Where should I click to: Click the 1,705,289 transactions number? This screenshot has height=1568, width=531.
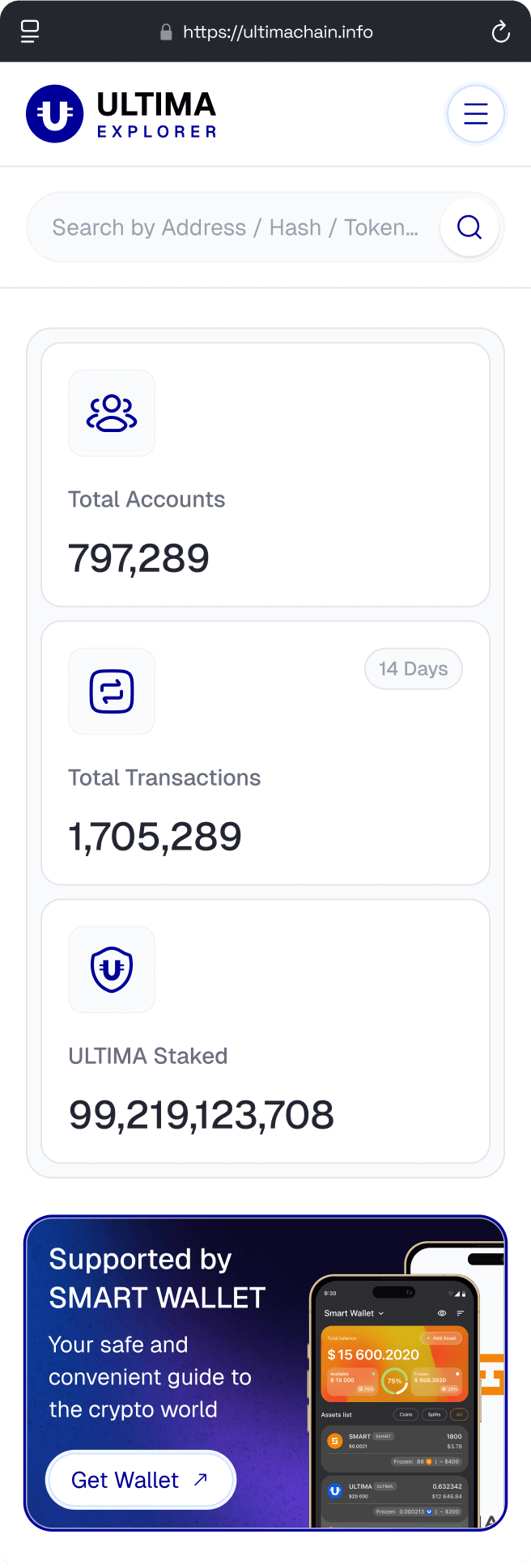point(155,837)
